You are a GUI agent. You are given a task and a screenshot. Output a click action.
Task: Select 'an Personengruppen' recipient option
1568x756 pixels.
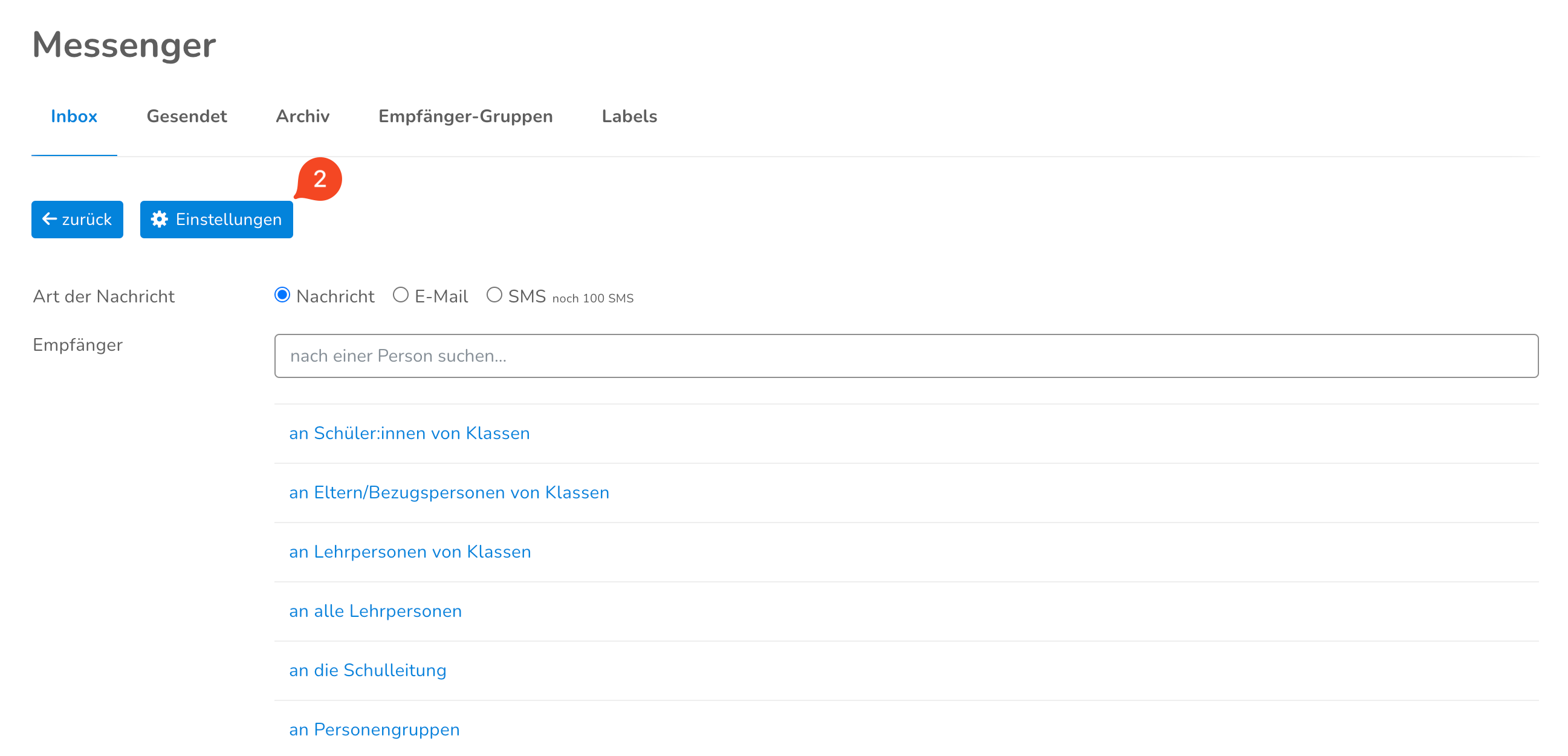coord(374,729)
